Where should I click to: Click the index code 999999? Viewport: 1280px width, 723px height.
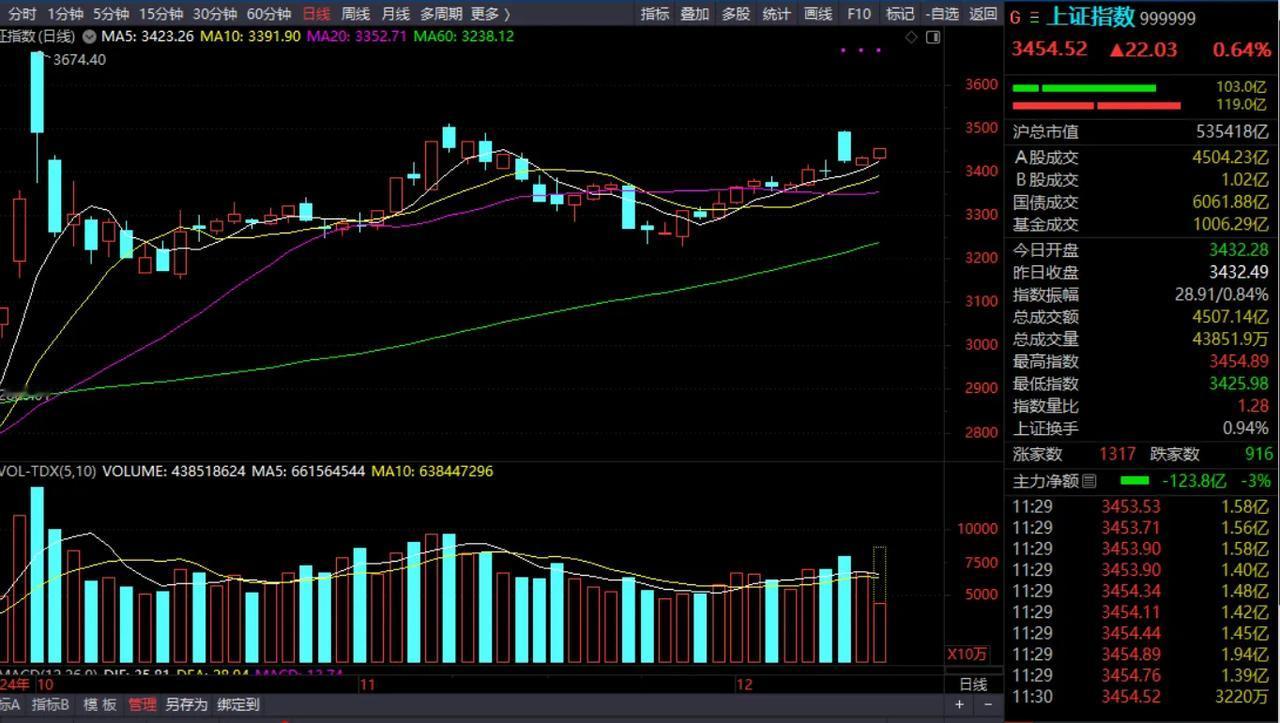[x=1167, y=18]
